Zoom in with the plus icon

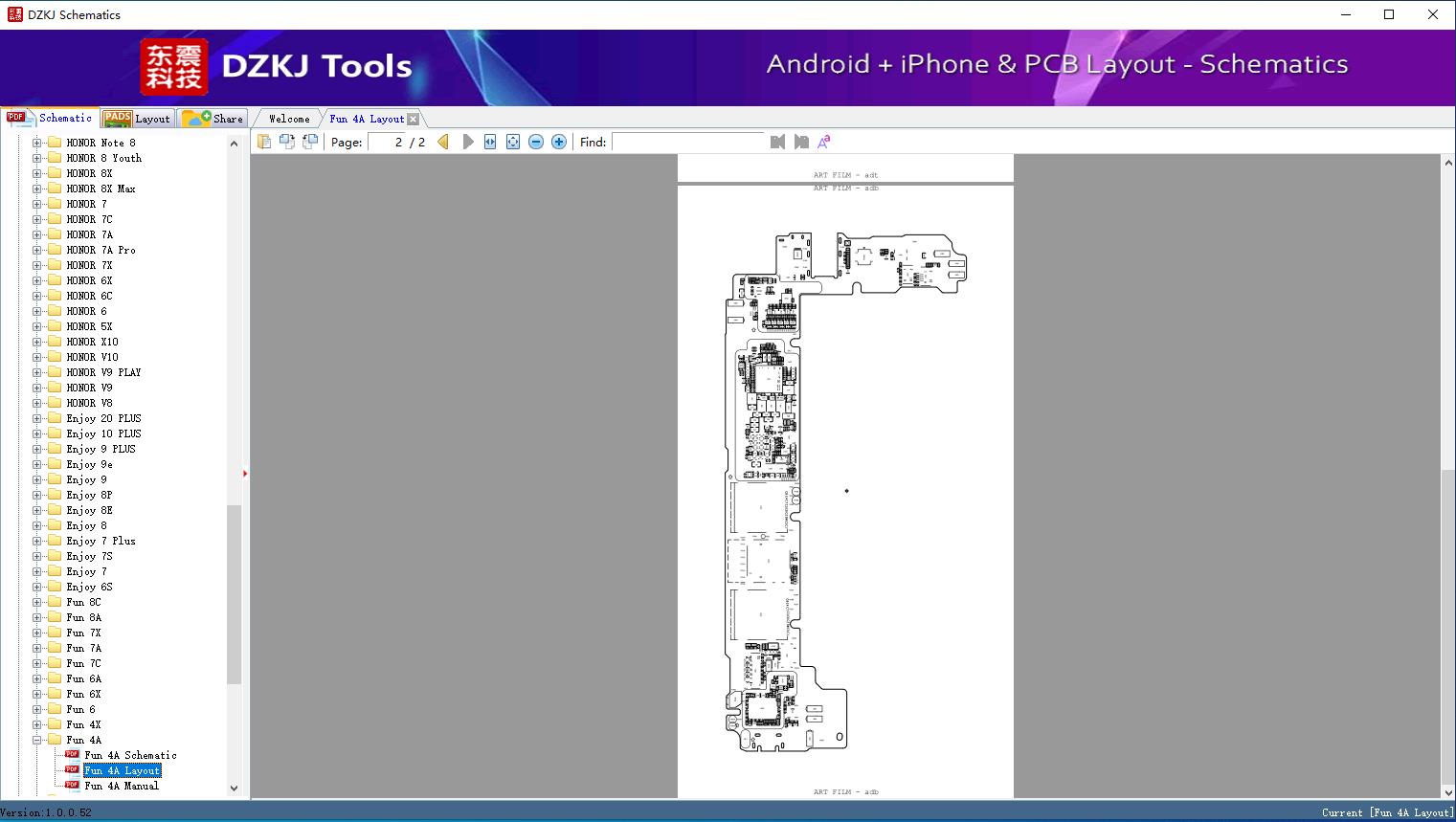(559, 142)
